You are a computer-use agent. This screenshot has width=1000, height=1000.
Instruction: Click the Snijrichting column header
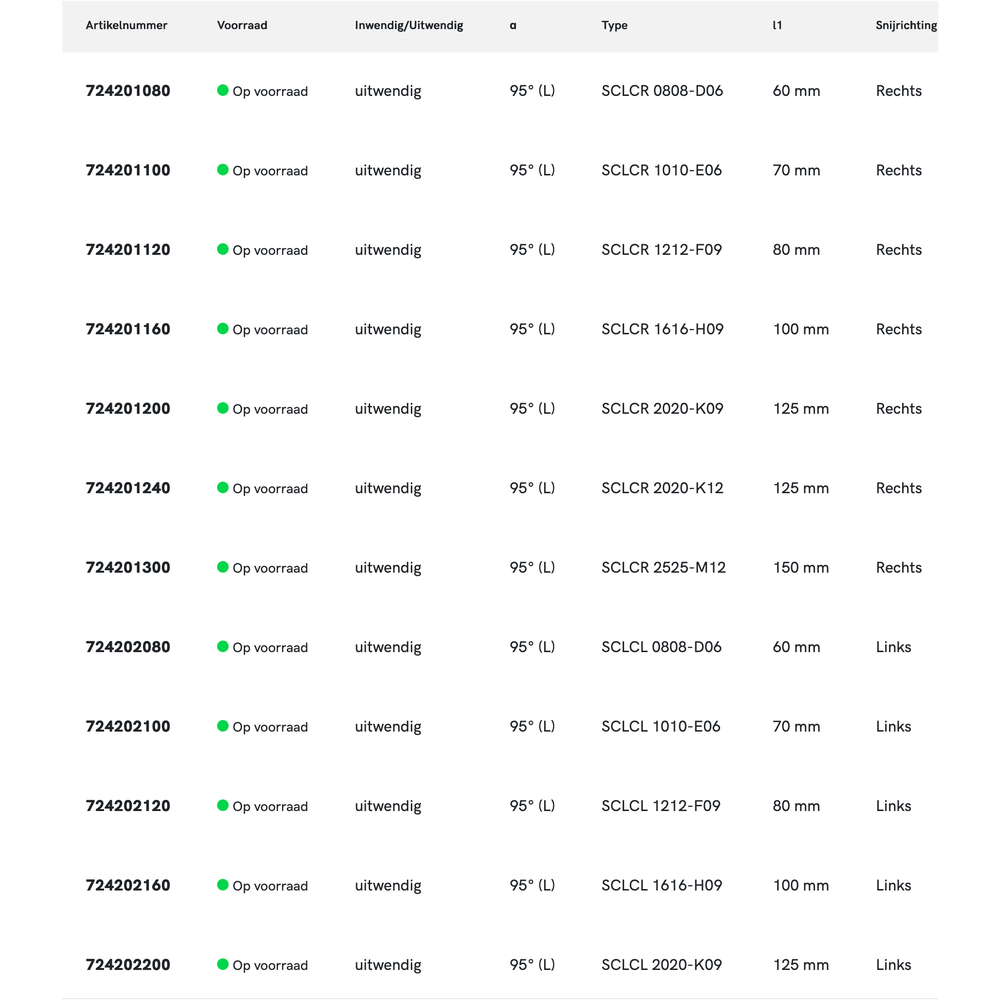(x=906, y=26)
